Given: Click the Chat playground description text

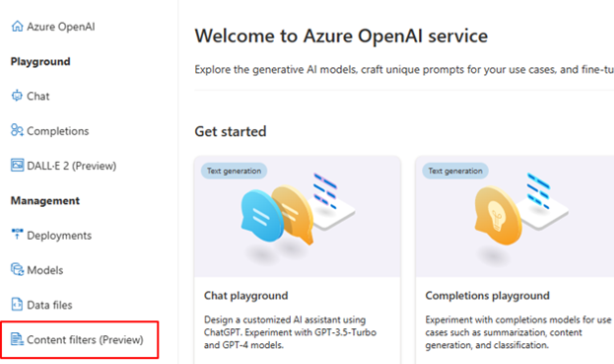Looking at the screenshot, I should 290,332.
